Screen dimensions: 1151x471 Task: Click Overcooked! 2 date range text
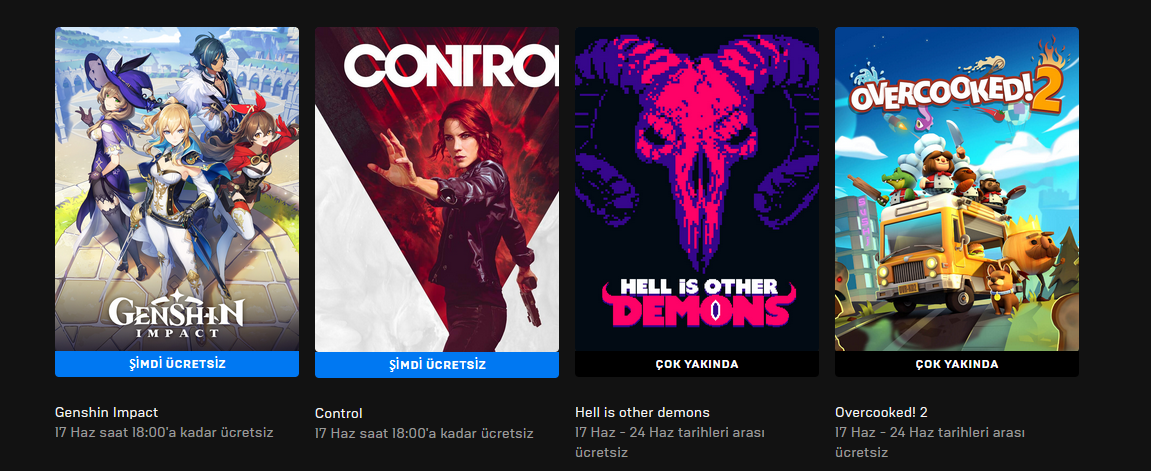929,442
